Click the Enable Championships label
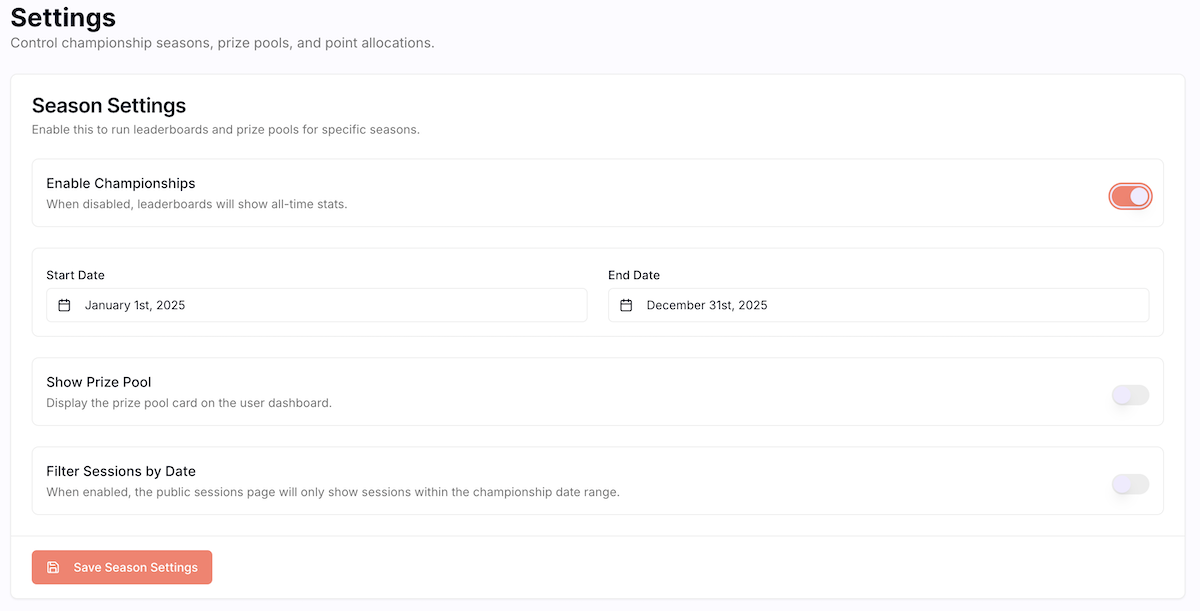Screen dimensions: 1200x611 pyautogui.click(x=120, y=183)
